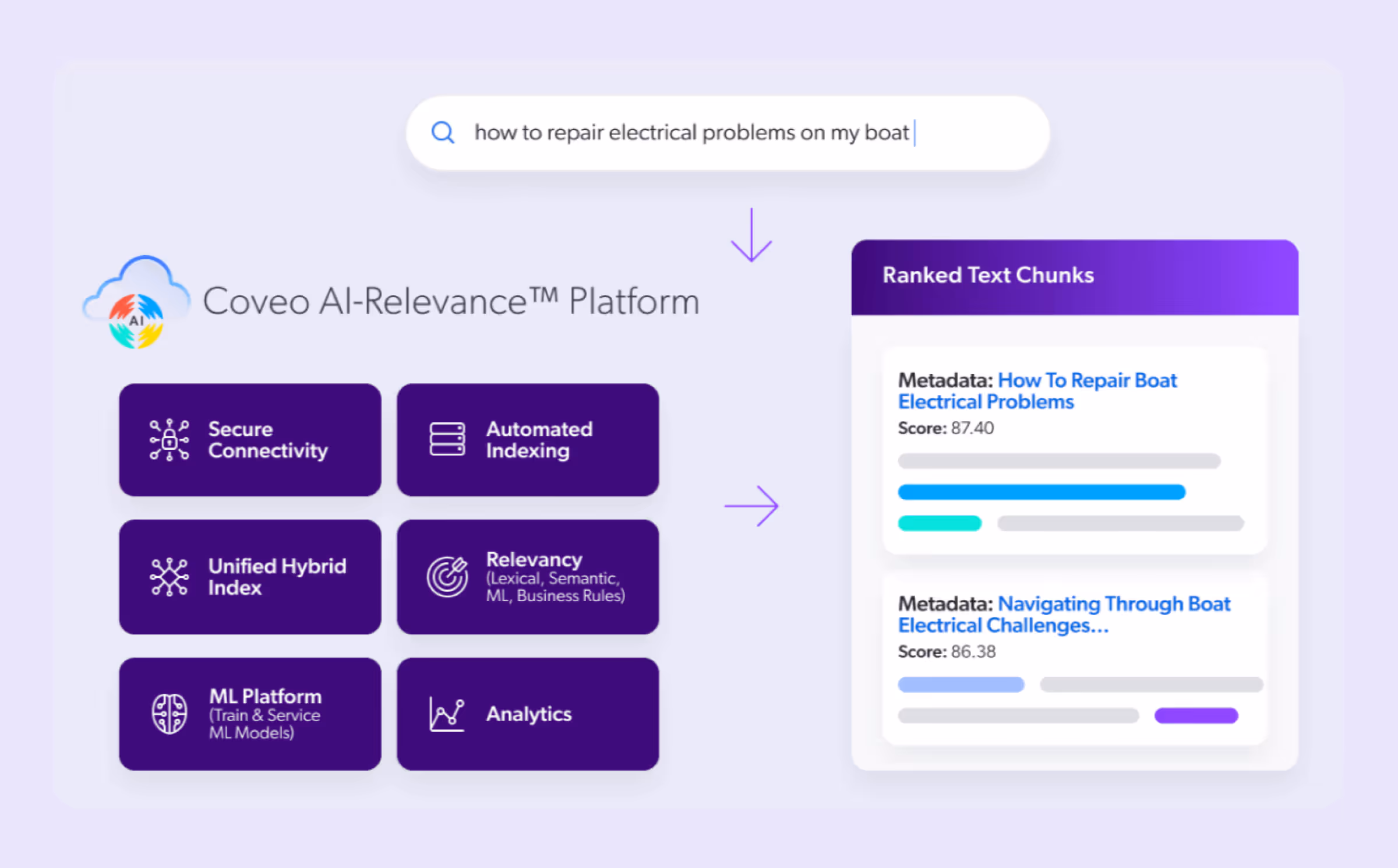Click the blue relevance bar under score 87.40

click(x=1042, y=492)
